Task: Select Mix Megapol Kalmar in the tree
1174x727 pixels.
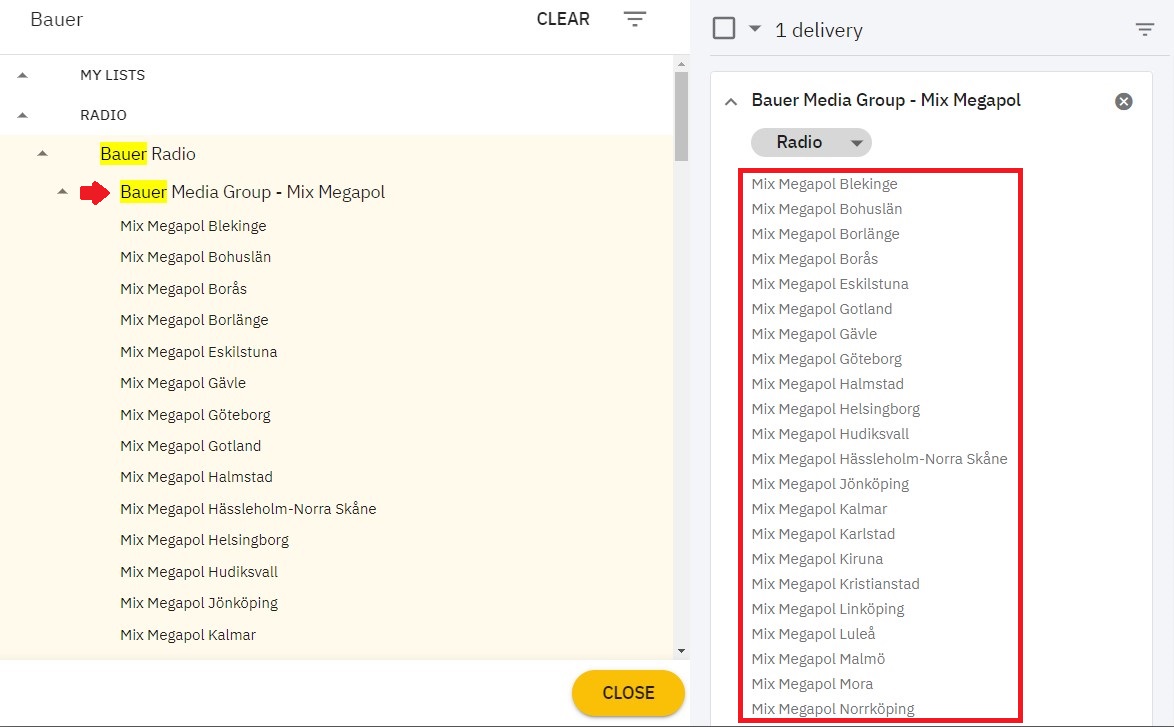Action: pos(188,635)
